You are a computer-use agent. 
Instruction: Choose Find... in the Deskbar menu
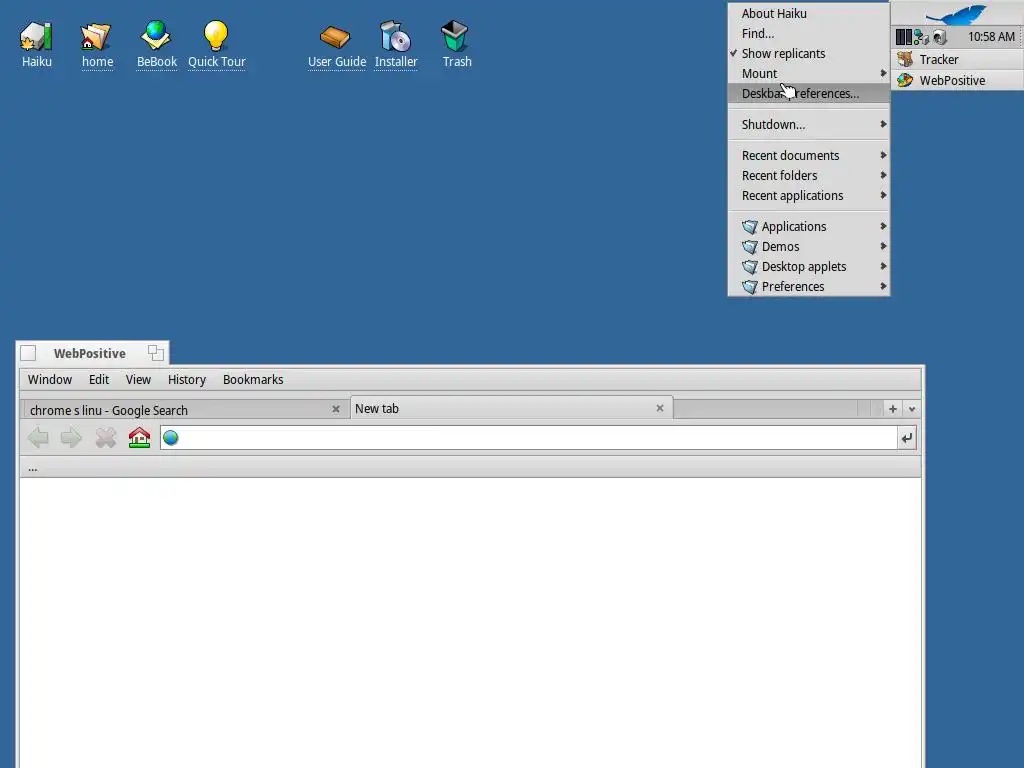tap(808, 33)
